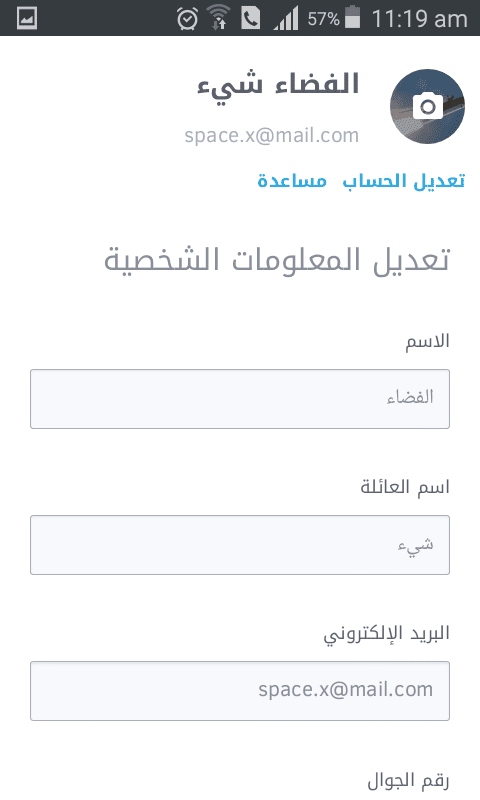Tap the cellular signal bars icon
Viewport: 480px width, 800px height.
coord(286,19)
